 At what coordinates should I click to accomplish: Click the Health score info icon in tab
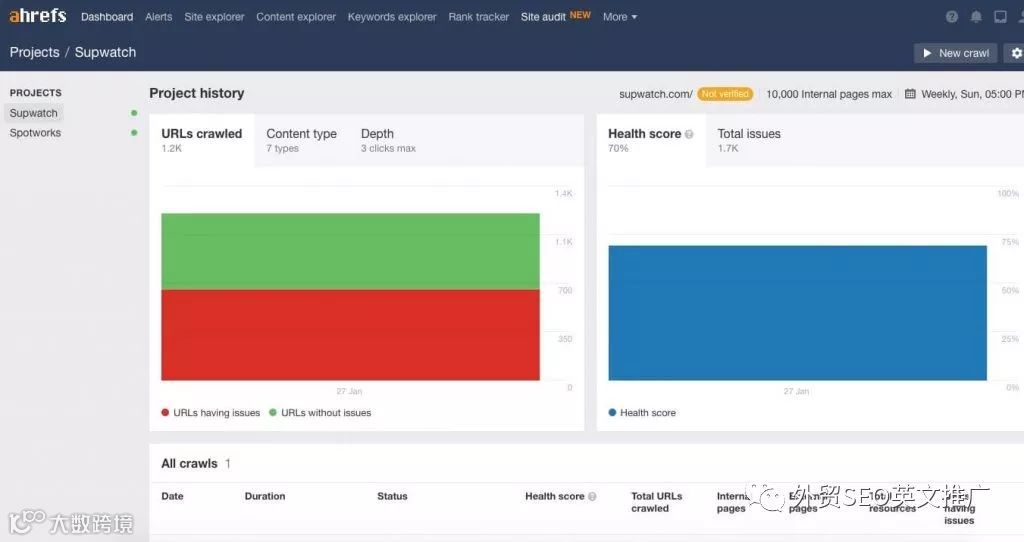point(689,134)
